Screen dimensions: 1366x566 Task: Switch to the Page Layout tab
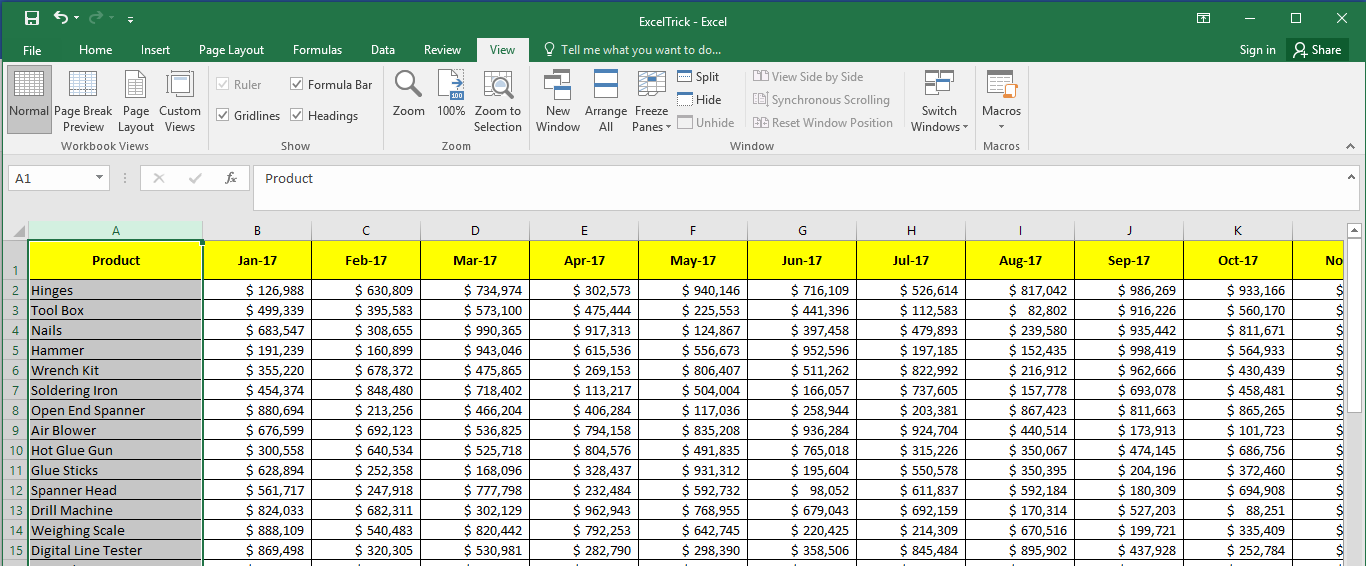click(231, 50)
